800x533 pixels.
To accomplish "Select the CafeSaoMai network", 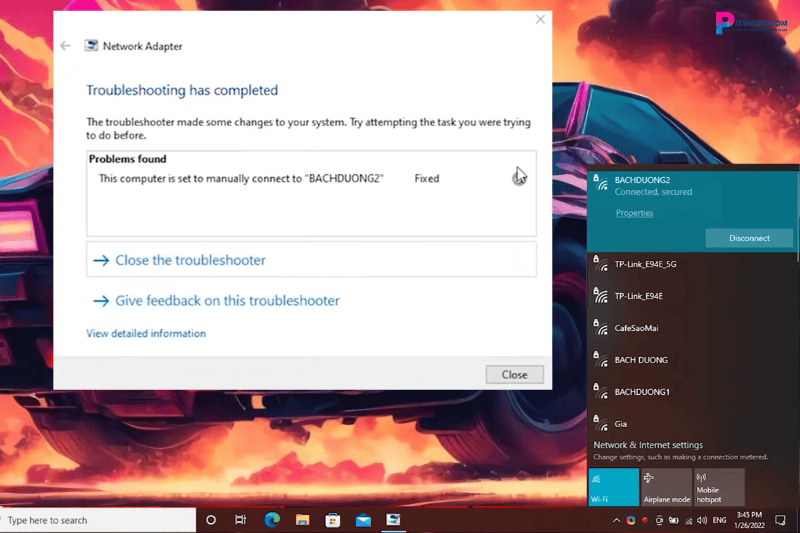I will pos(636,328).
